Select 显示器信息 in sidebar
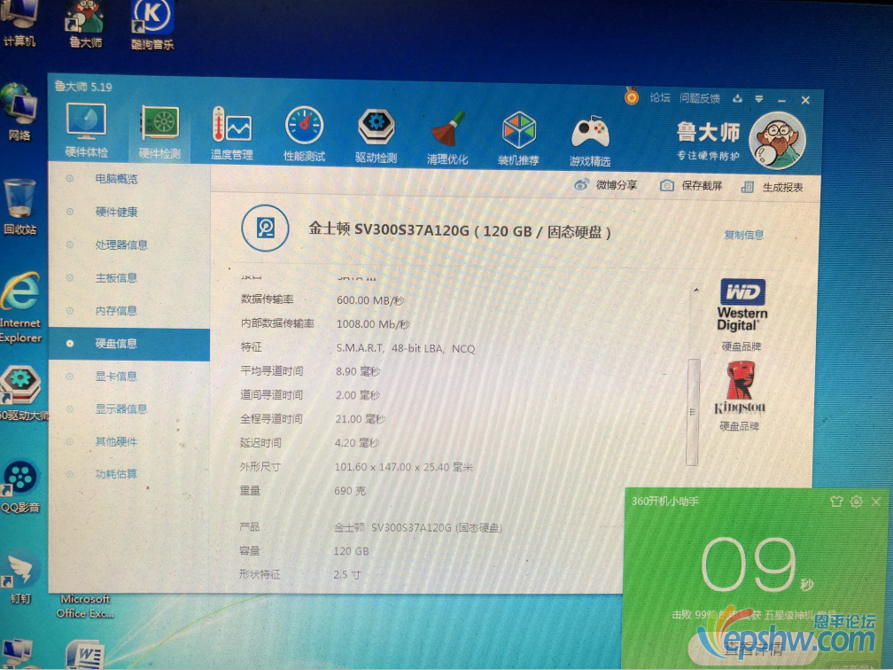The width and height of the screenshot is (893, 670). click(x=121, y=409)
